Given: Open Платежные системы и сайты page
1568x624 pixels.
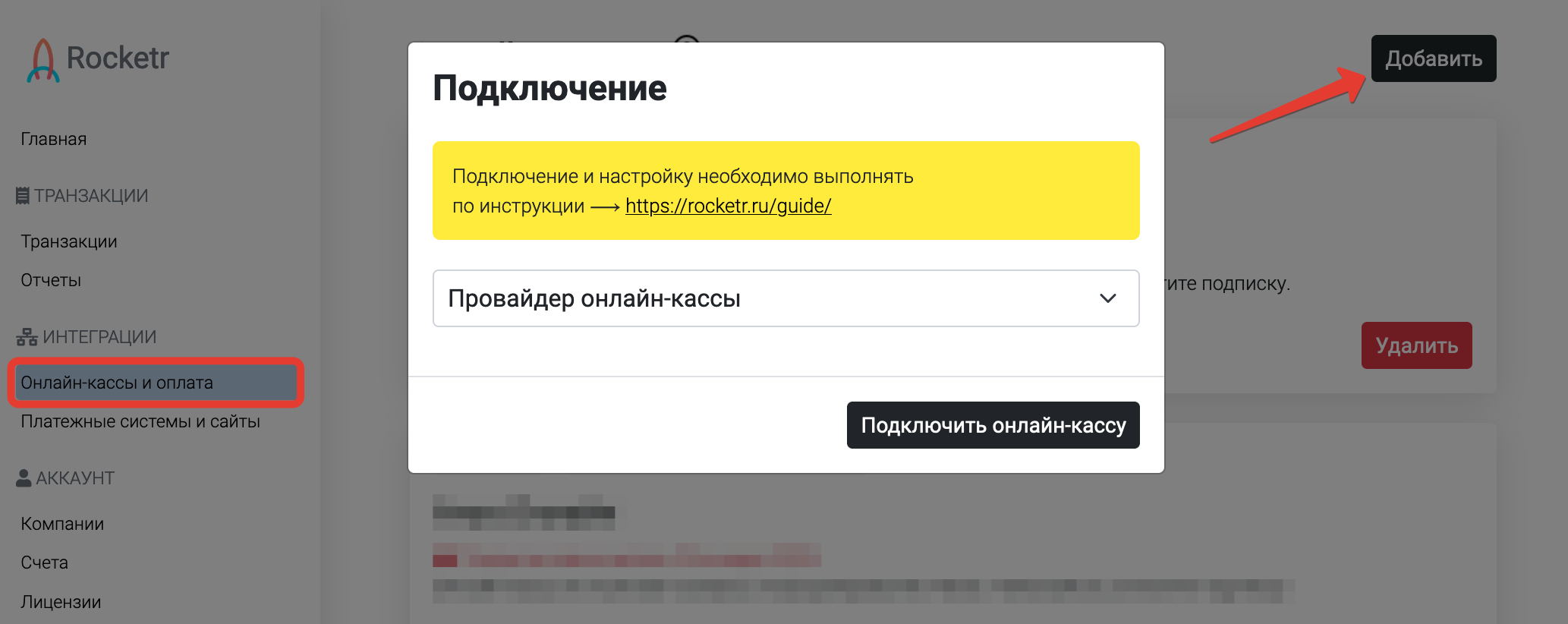Looking at the screenshot, I should click(140, 421).
